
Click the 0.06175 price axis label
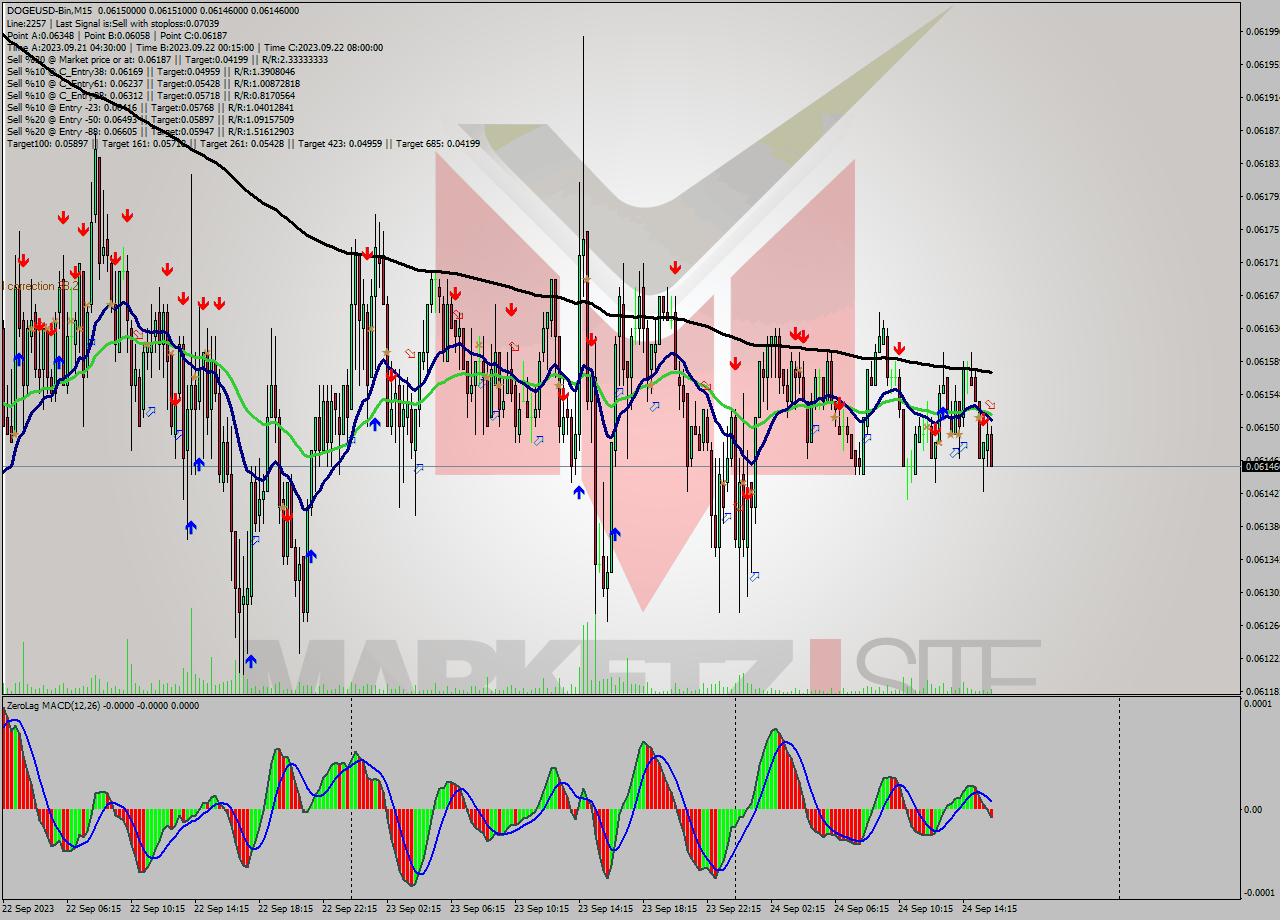(x=1262, y=229)
